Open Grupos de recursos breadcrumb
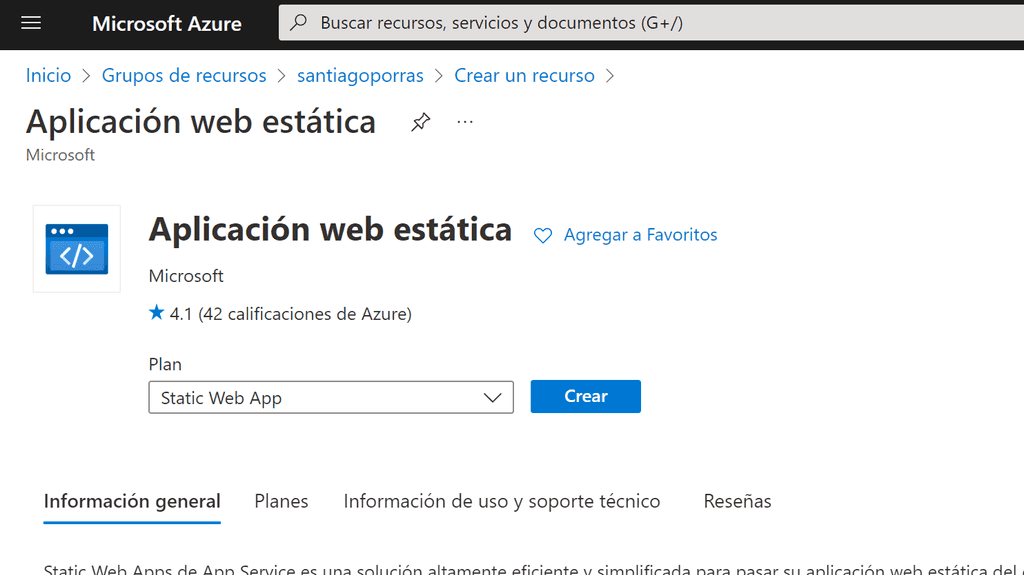The width and height of the screenshot is (1024, 575). pos(184,76)
